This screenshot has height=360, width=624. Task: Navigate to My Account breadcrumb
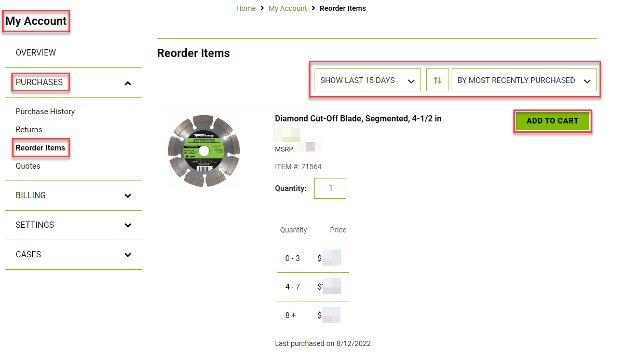point(287,8)
